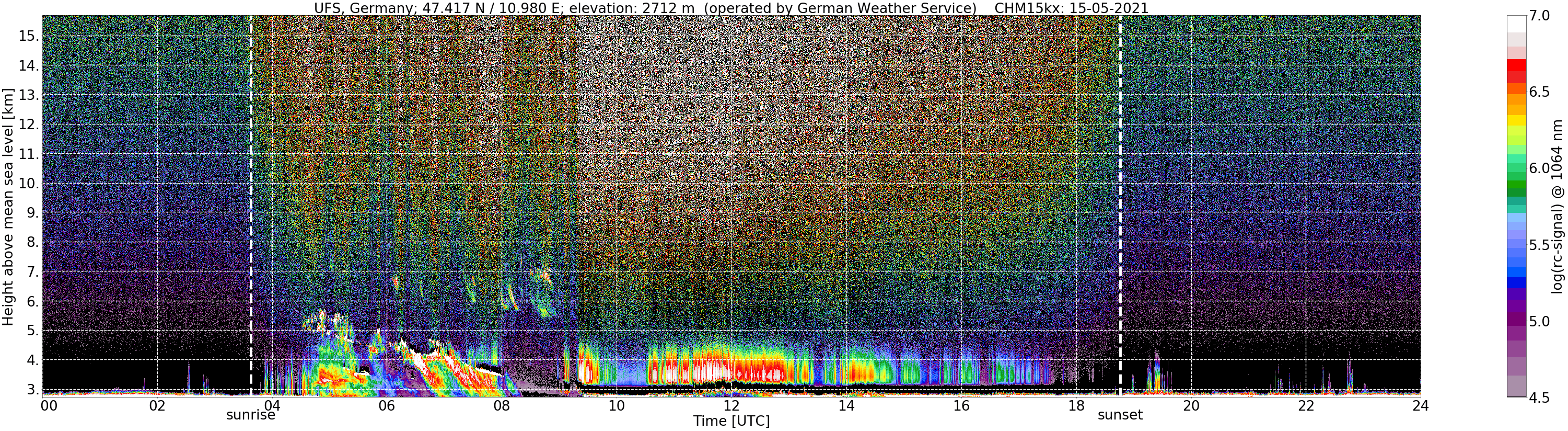Image resolution: width=1568 pixels, height=431 pixels.
Task: Click the '04' time tick label
Action: click(x=272, y=406)
